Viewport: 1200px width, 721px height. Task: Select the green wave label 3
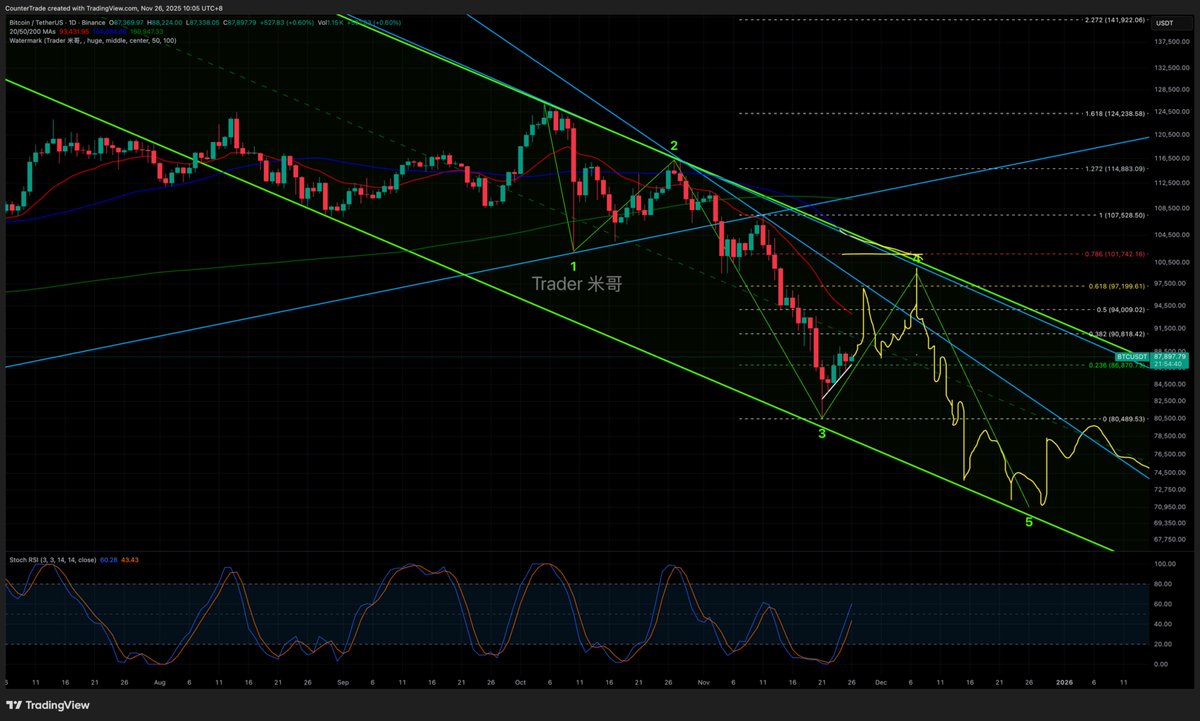822,434
